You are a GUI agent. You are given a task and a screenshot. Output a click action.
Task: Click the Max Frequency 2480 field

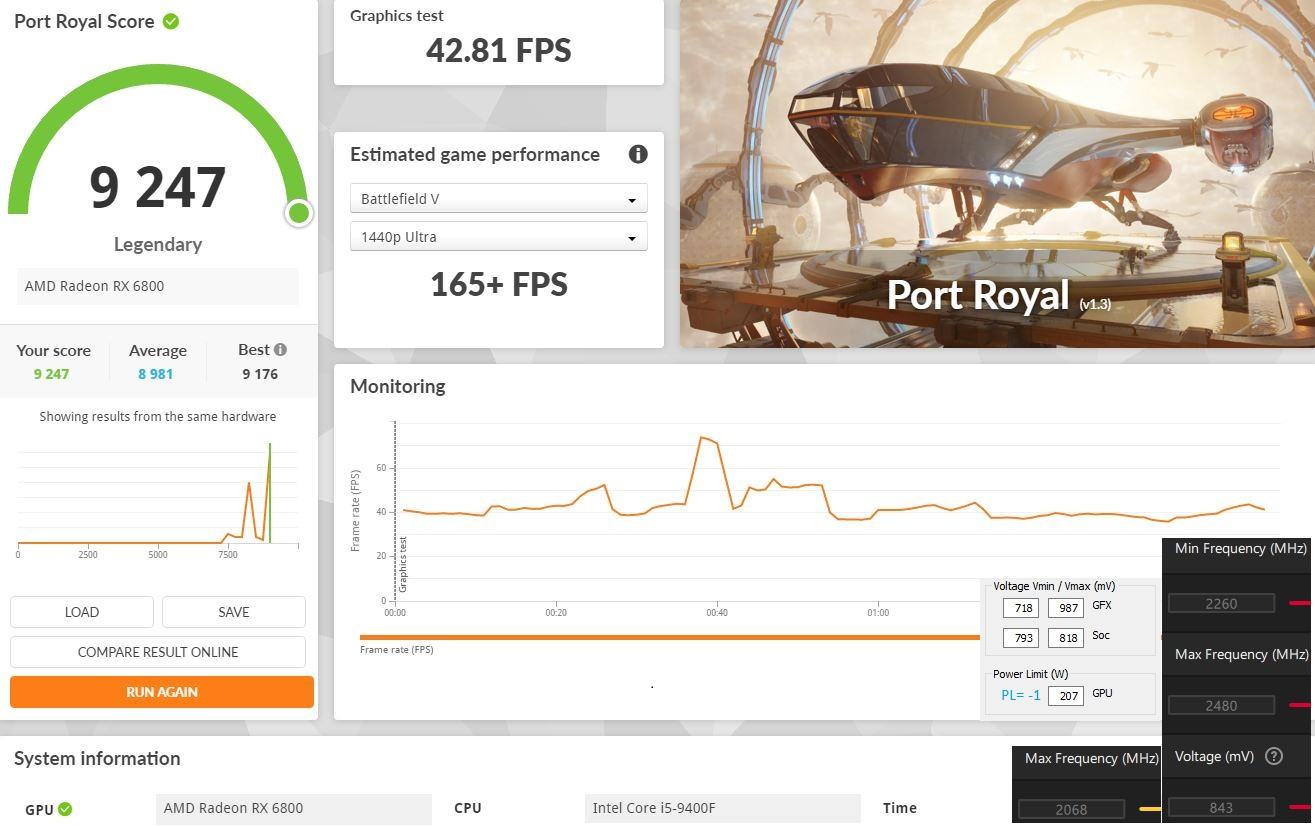1221,705
